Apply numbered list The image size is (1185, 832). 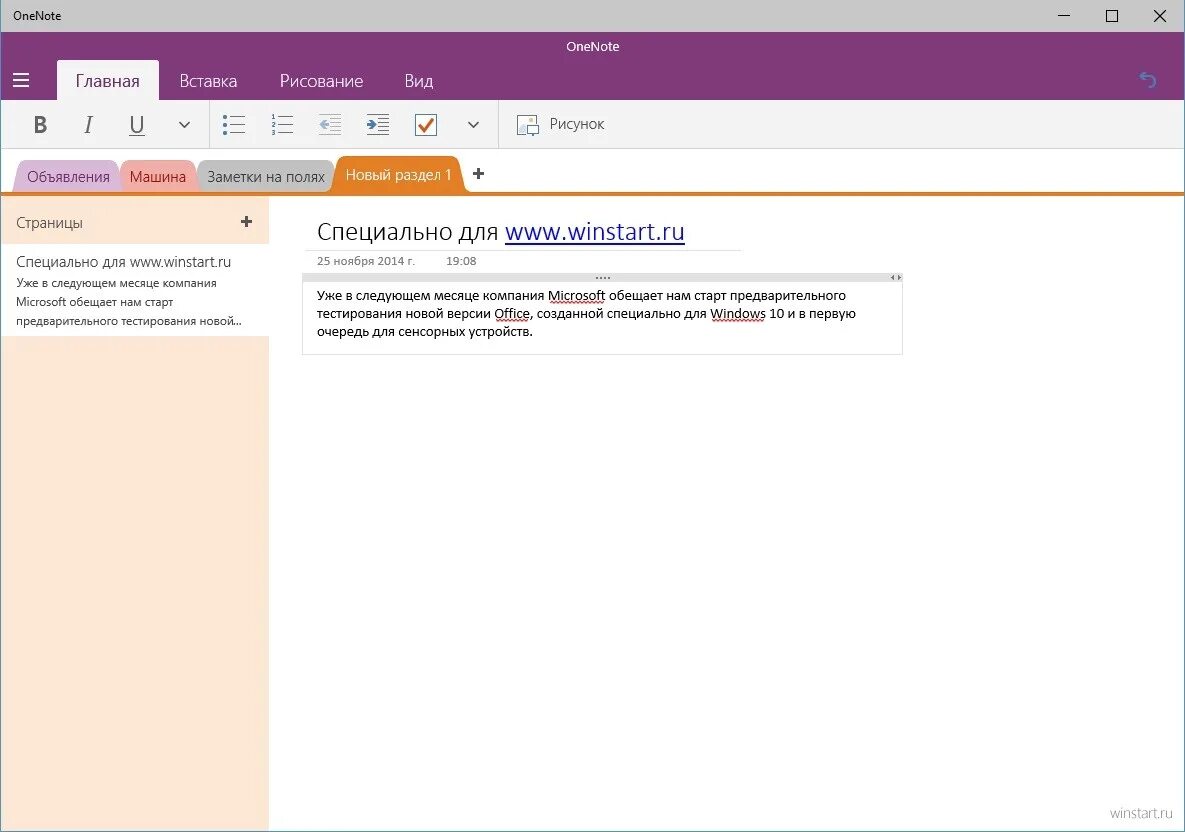[x=282, y=125]
